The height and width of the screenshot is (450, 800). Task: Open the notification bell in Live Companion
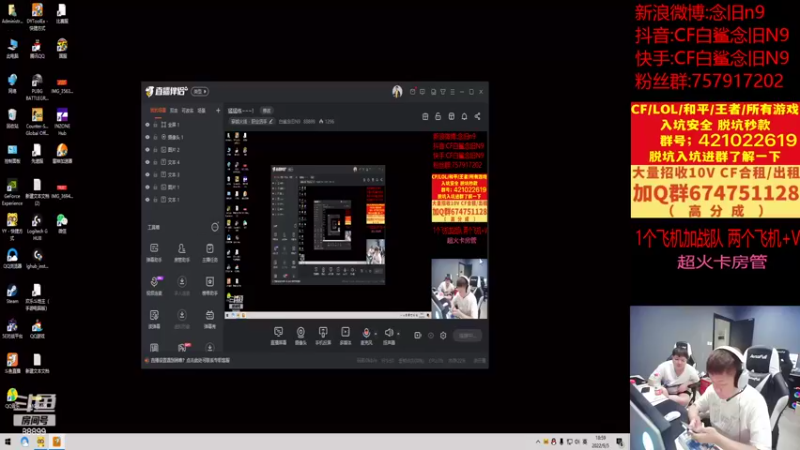coord(464,116)
